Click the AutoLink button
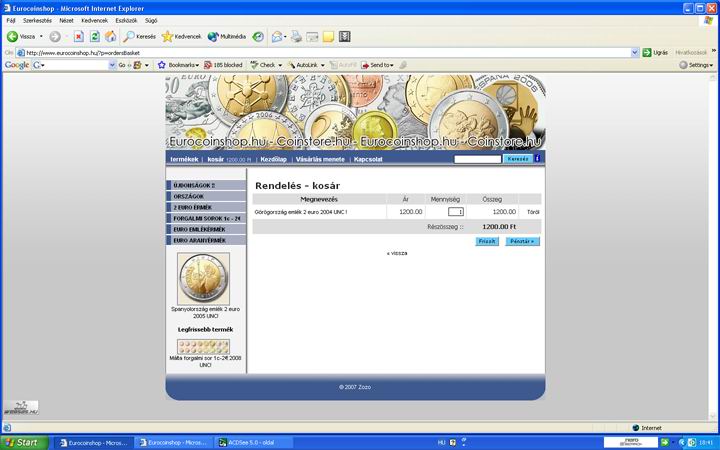The height and width of the screenshot is (450, 720). tap(303, 65)
